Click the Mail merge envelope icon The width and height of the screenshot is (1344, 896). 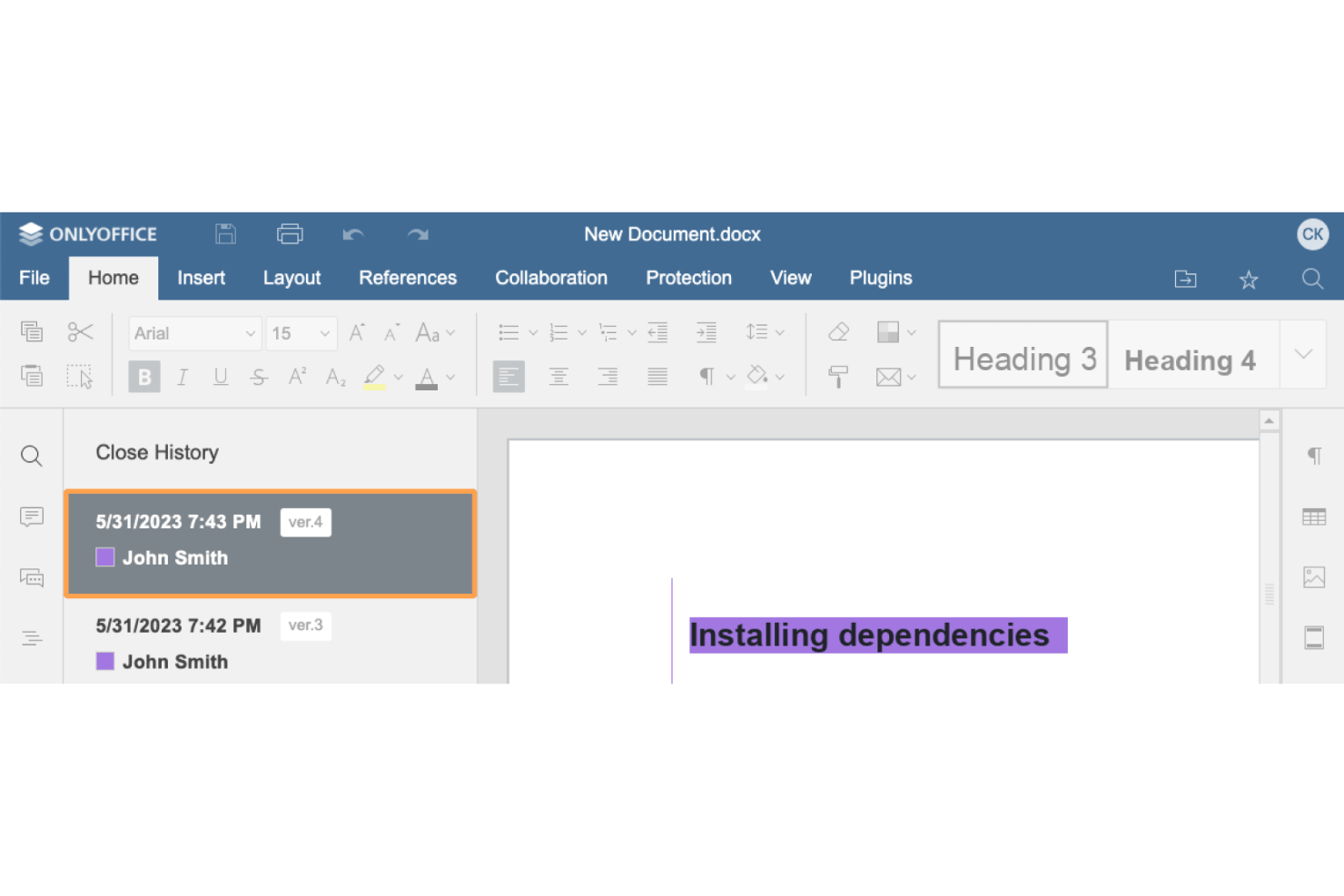pyautogui.click(x=889, y=377)
